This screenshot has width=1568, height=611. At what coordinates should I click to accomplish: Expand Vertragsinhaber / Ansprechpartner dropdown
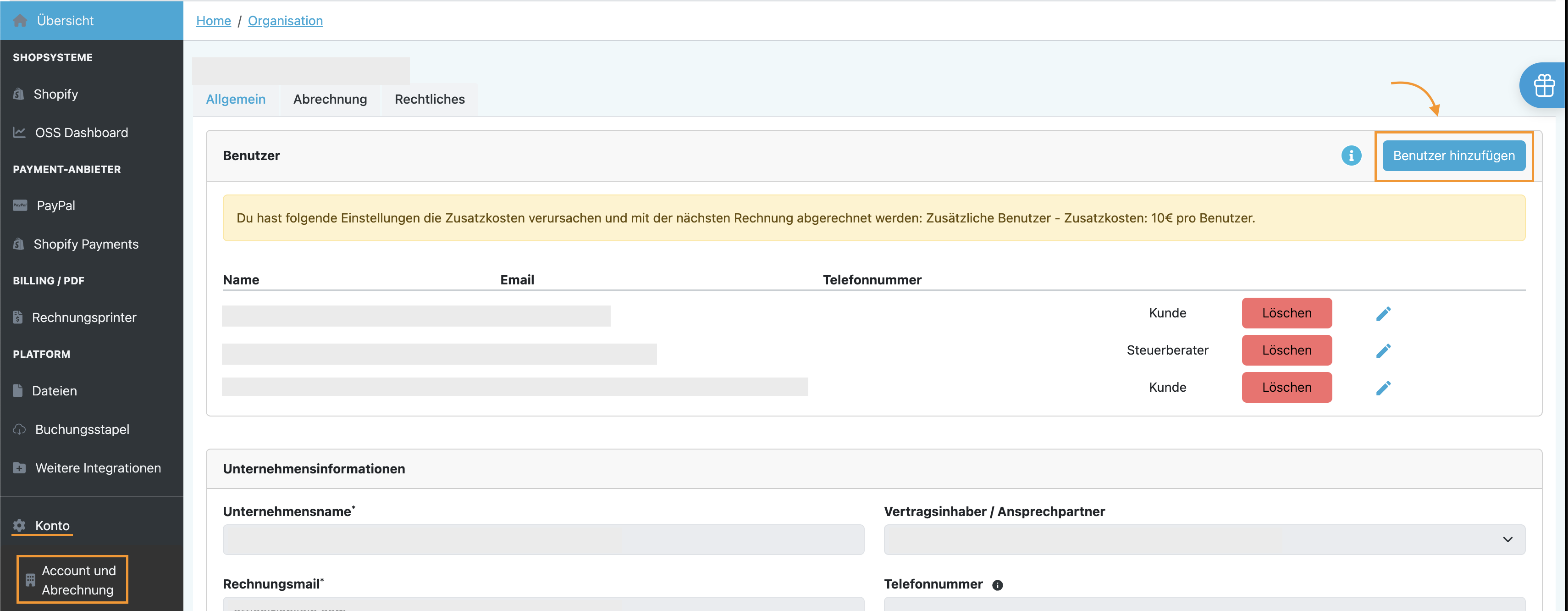point(1204,540)
